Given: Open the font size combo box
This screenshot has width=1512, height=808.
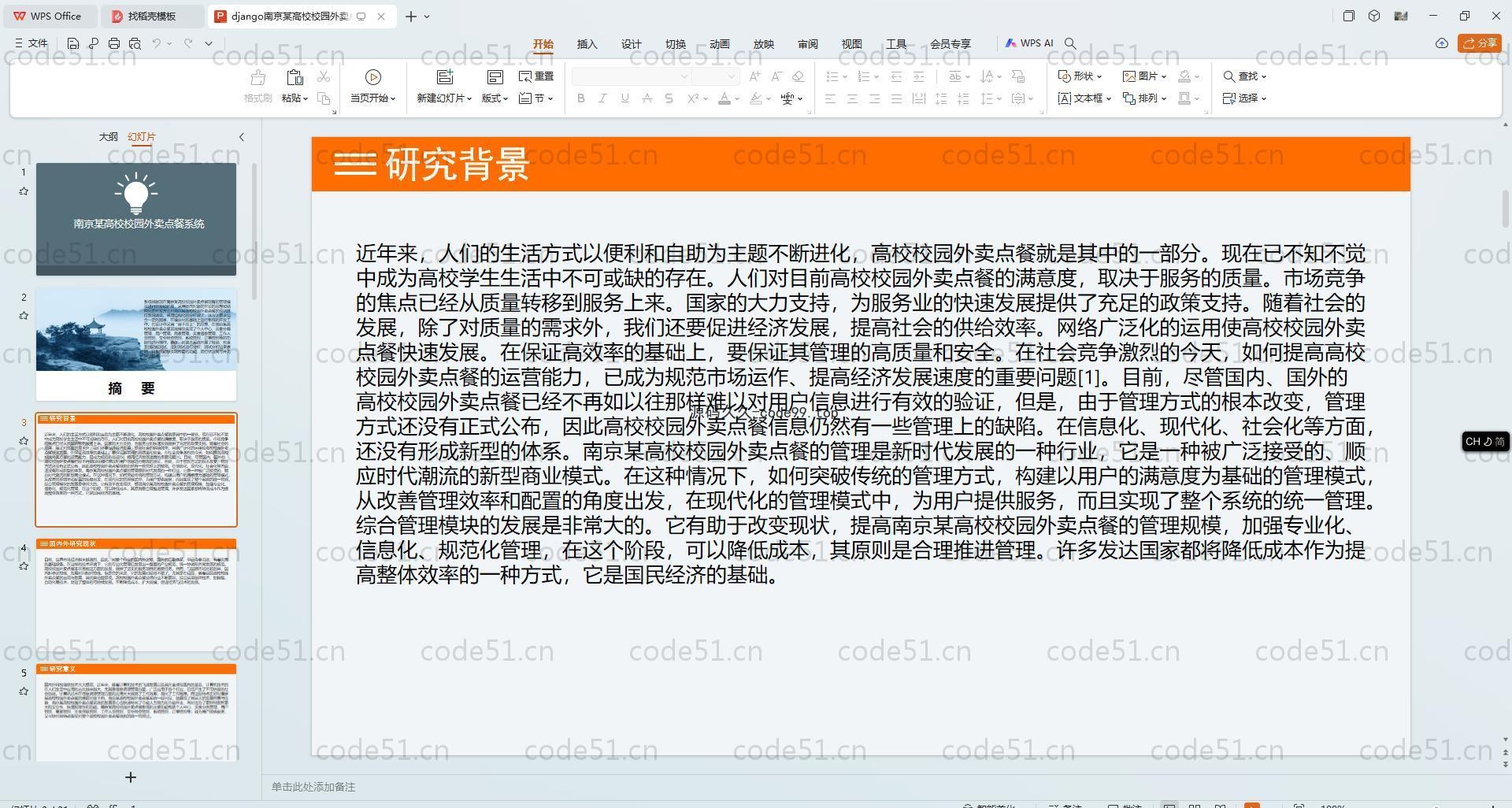Looking at the screenshot, I should coord(716,76).
